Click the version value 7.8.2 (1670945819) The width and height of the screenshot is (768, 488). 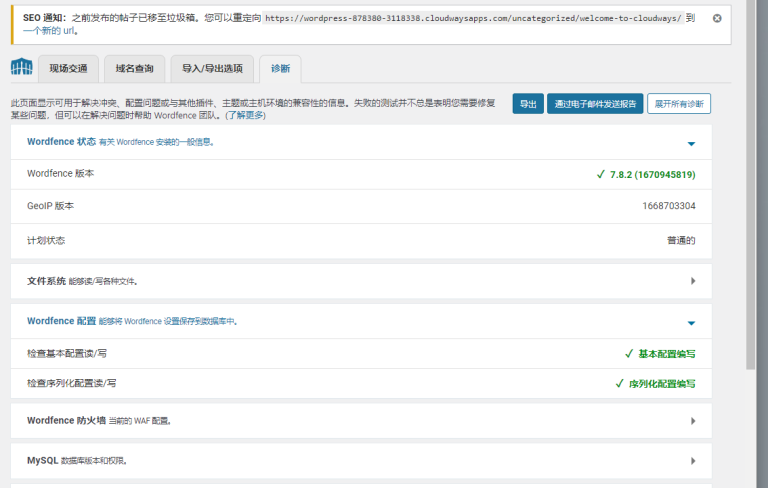652,174
